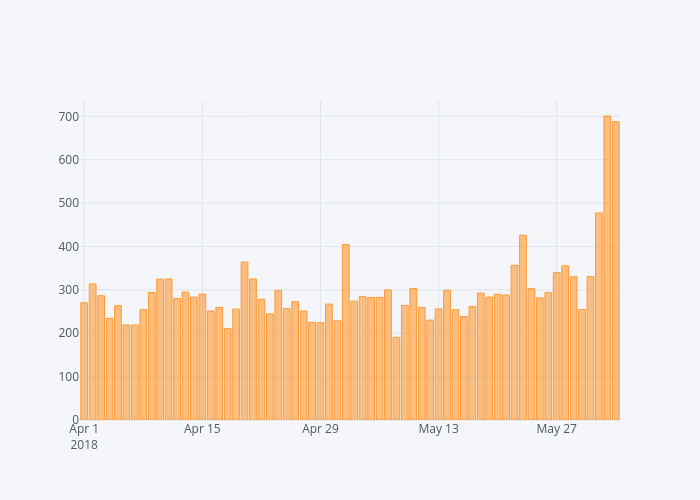This screenshot has height=500, width=700.
Task: Click the 'Apr 29' x-axis label
Action: pyautogui.click(x=320, y=429)
